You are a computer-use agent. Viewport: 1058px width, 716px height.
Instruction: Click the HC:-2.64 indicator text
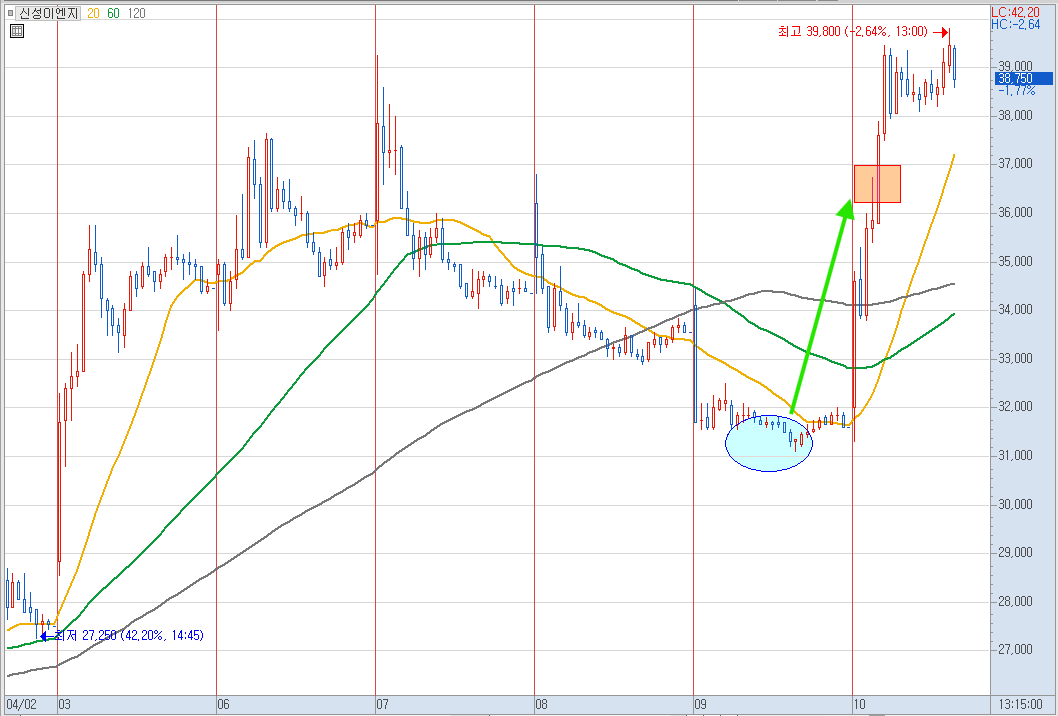coord(1015,24)
